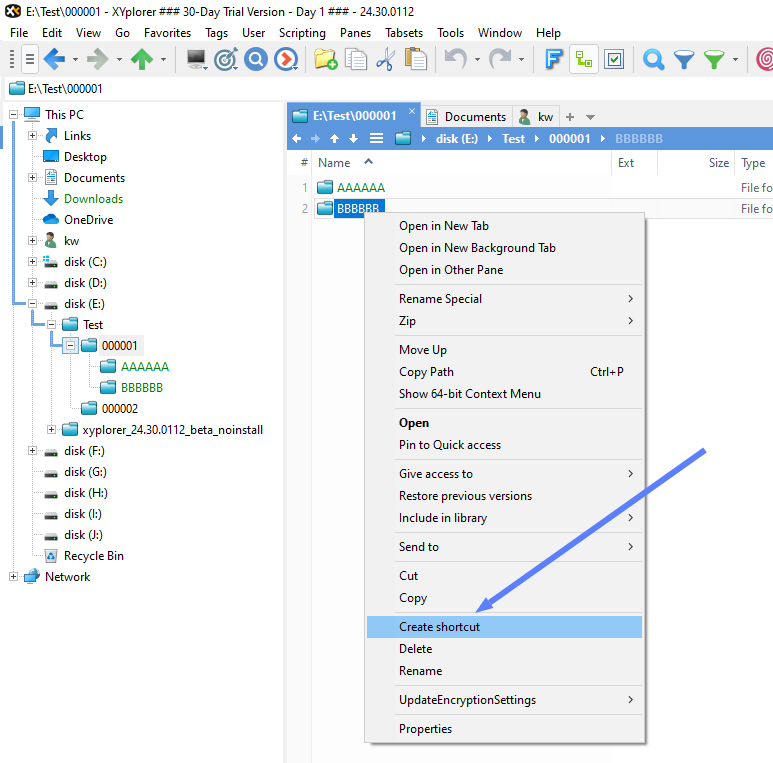The image size is (773, 763).
Task: Select 000002 folder in the tree
Action: 120,409
